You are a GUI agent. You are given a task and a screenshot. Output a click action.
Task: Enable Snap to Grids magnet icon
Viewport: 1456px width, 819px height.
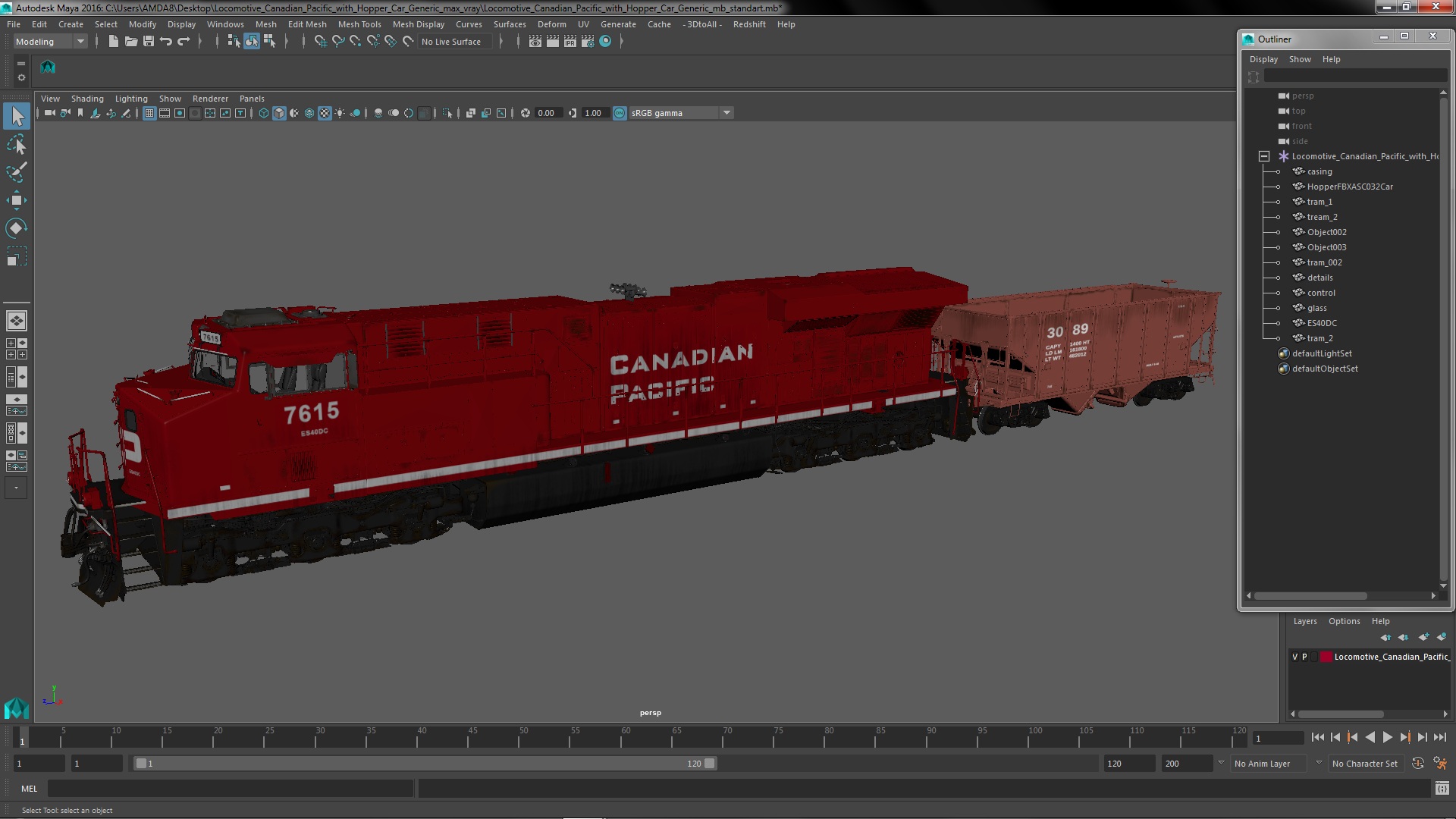coord(320,42)
